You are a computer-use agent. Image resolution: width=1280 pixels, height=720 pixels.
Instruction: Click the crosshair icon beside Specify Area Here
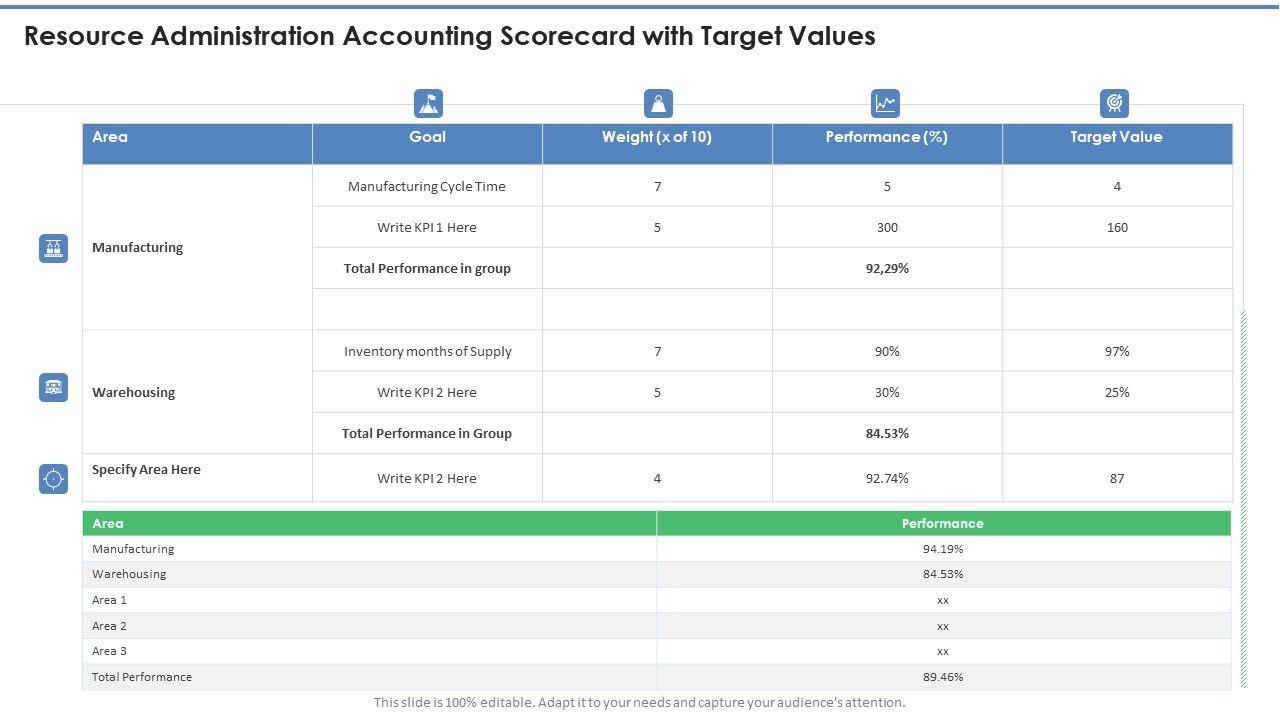[x=54, y=480]
